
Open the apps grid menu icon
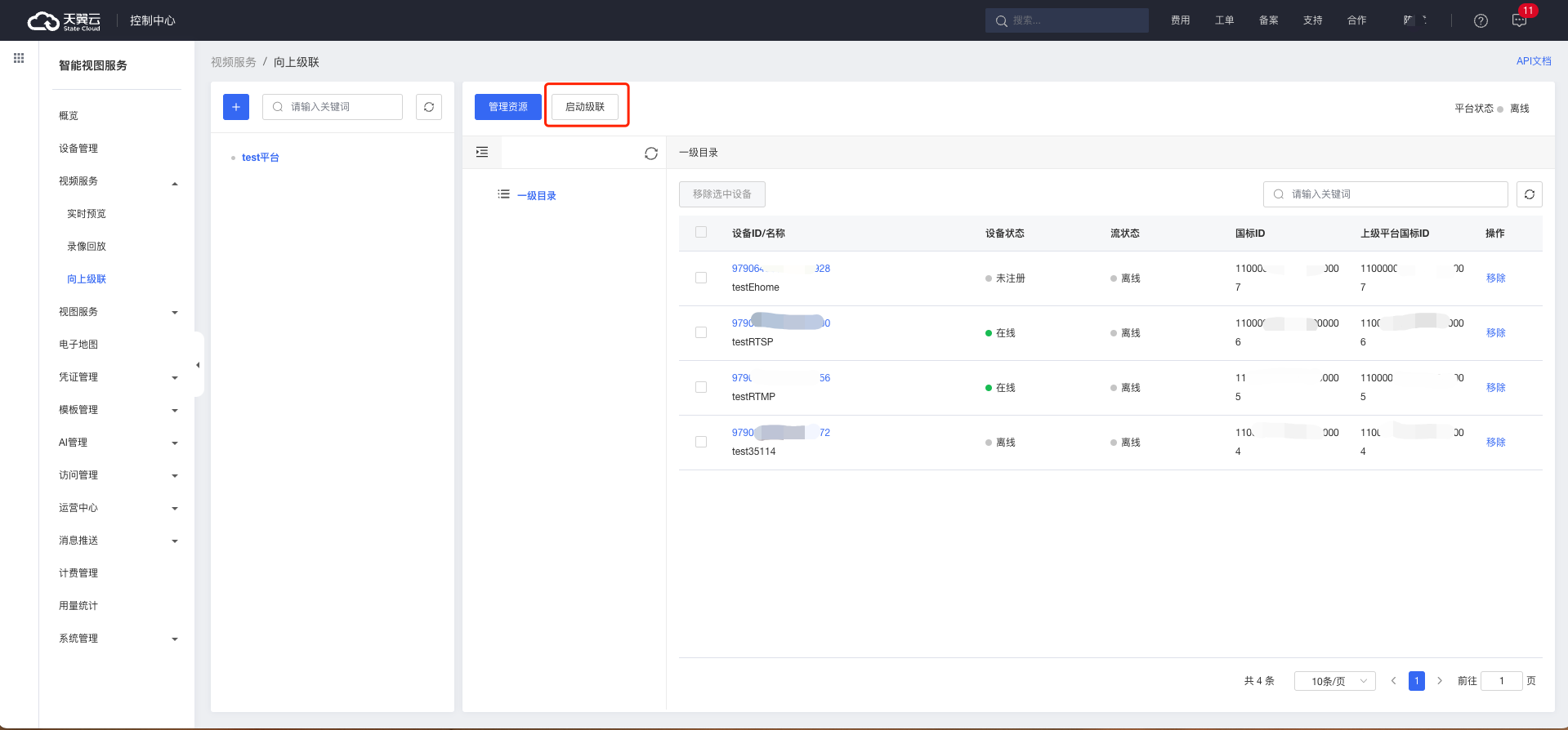[x=19, y=58]
